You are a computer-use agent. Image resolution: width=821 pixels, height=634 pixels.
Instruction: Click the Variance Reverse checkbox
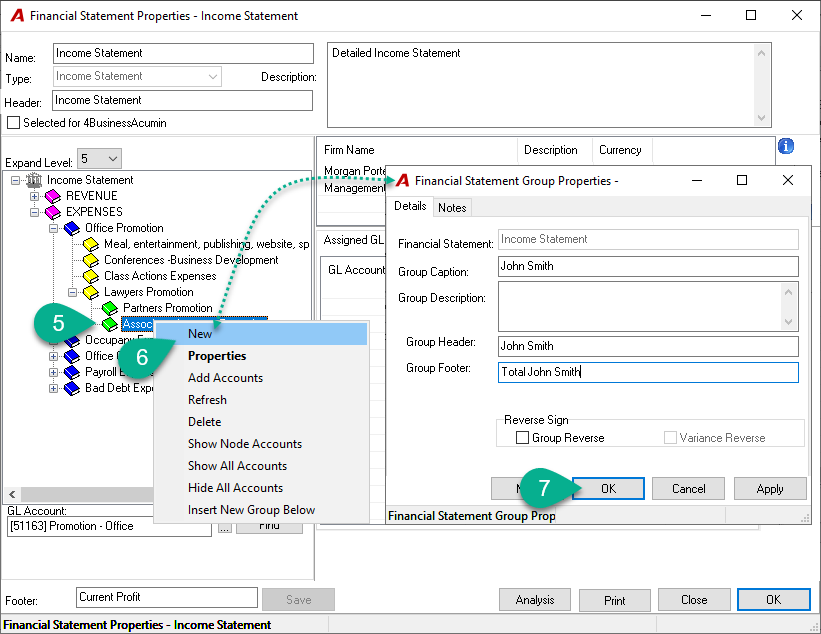(x=670, y=438)
